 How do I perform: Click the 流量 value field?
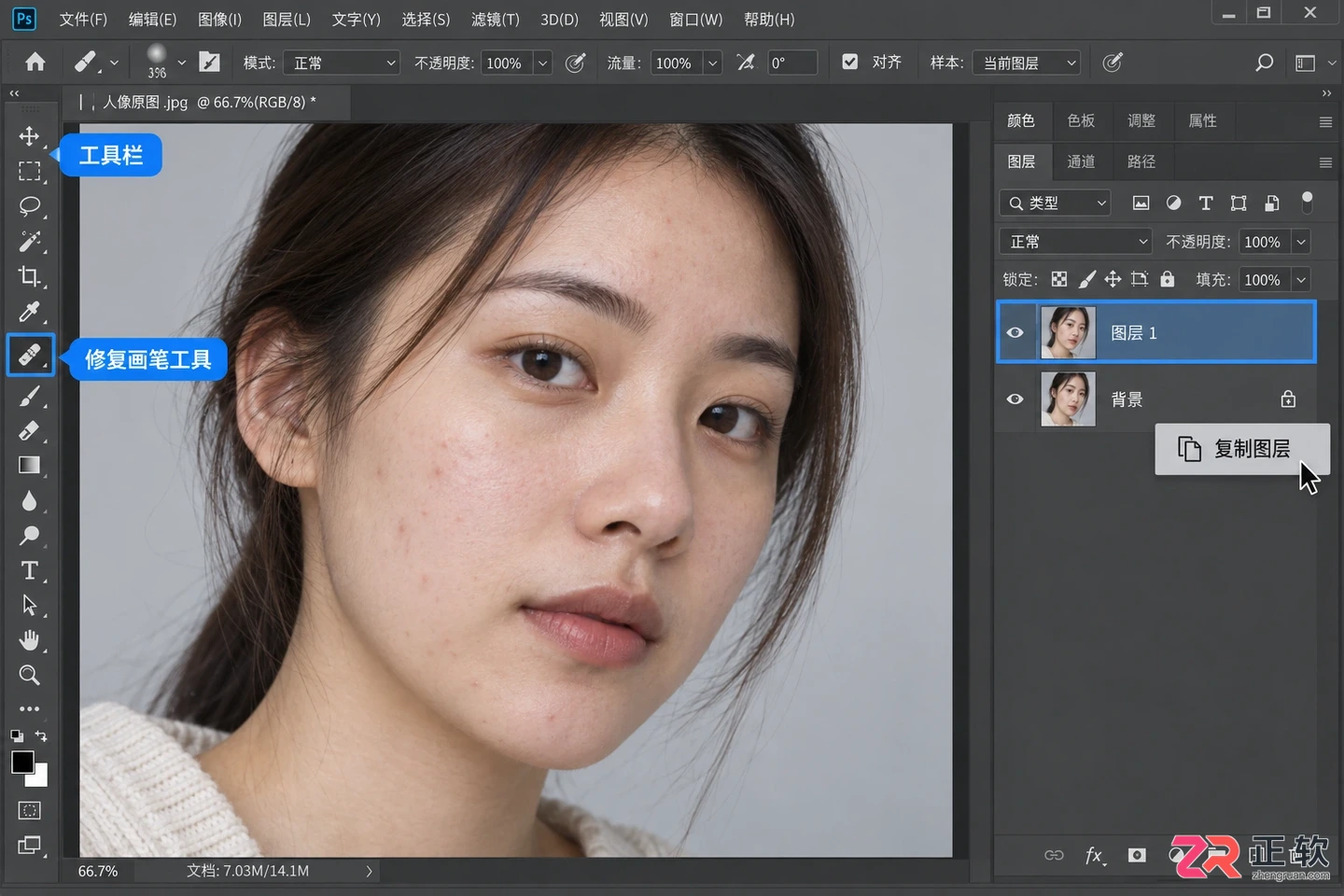675,63
